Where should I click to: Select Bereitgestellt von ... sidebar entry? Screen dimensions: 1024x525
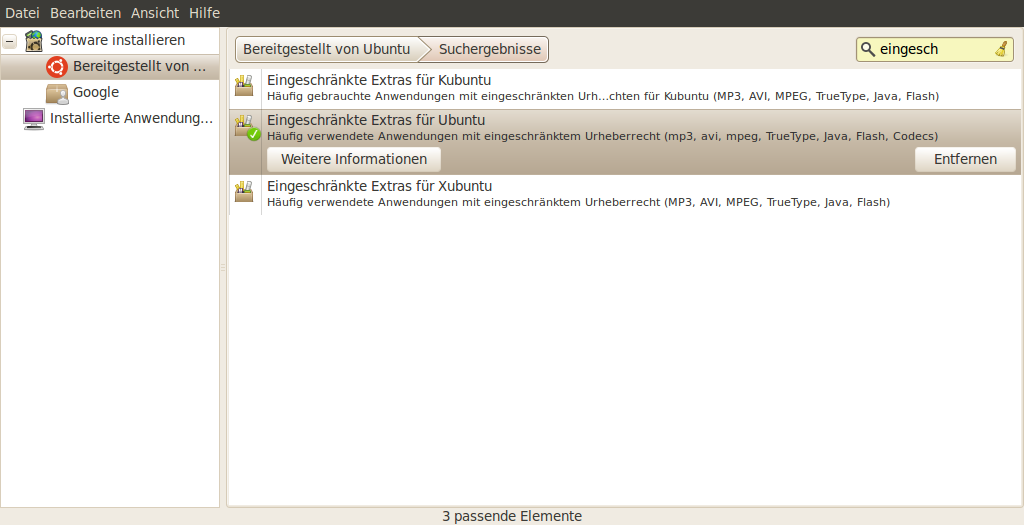110,67
